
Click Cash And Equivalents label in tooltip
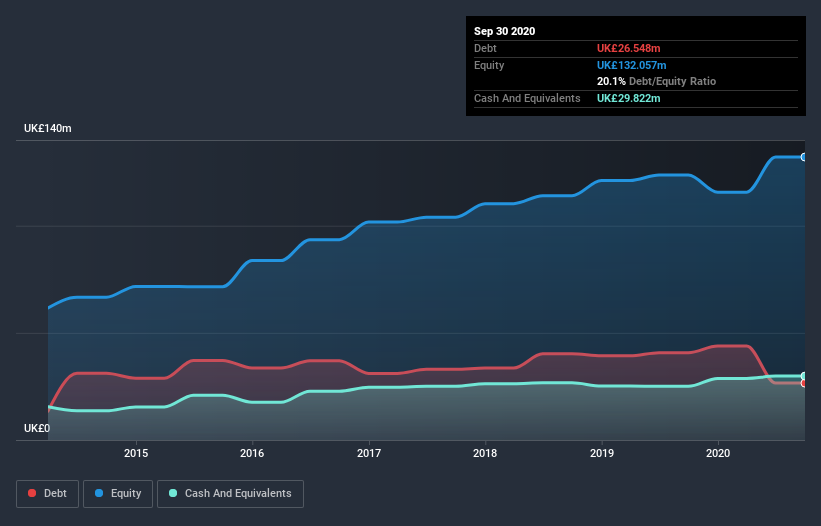pos(527,98)
